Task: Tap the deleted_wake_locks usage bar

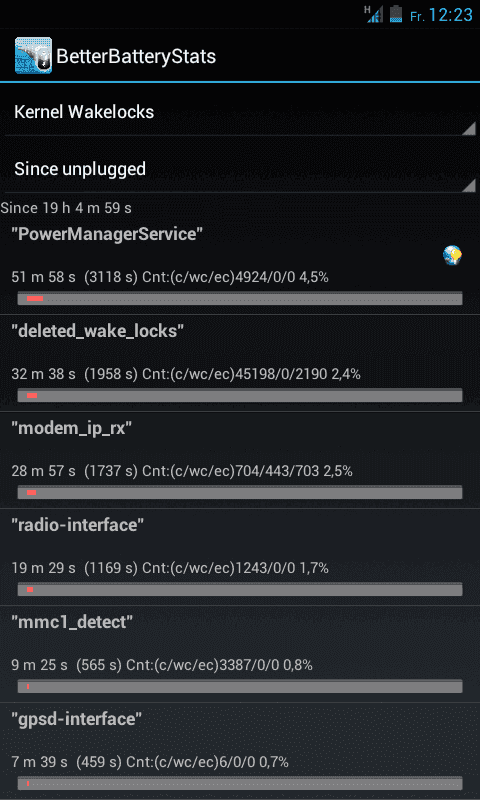Action: pos(240,395)
